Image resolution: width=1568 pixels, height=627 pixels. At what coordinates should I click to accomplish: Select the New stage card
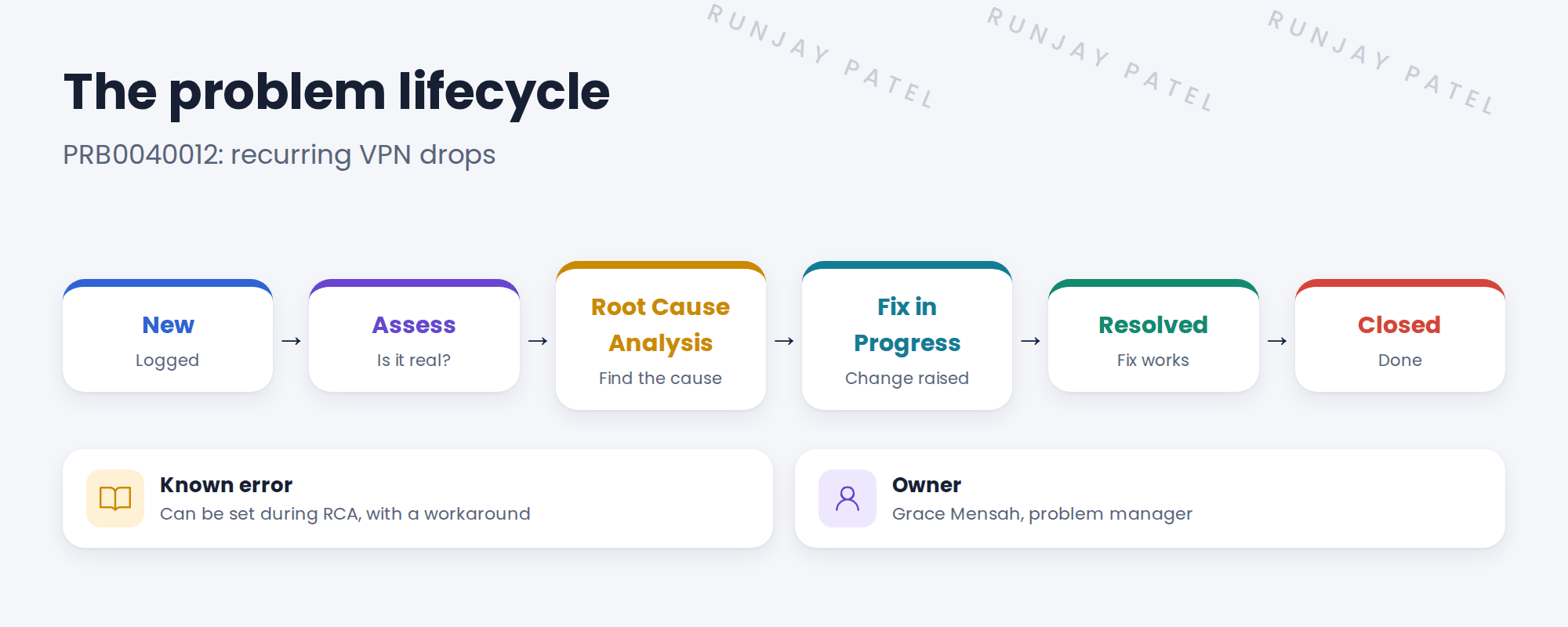168,335
